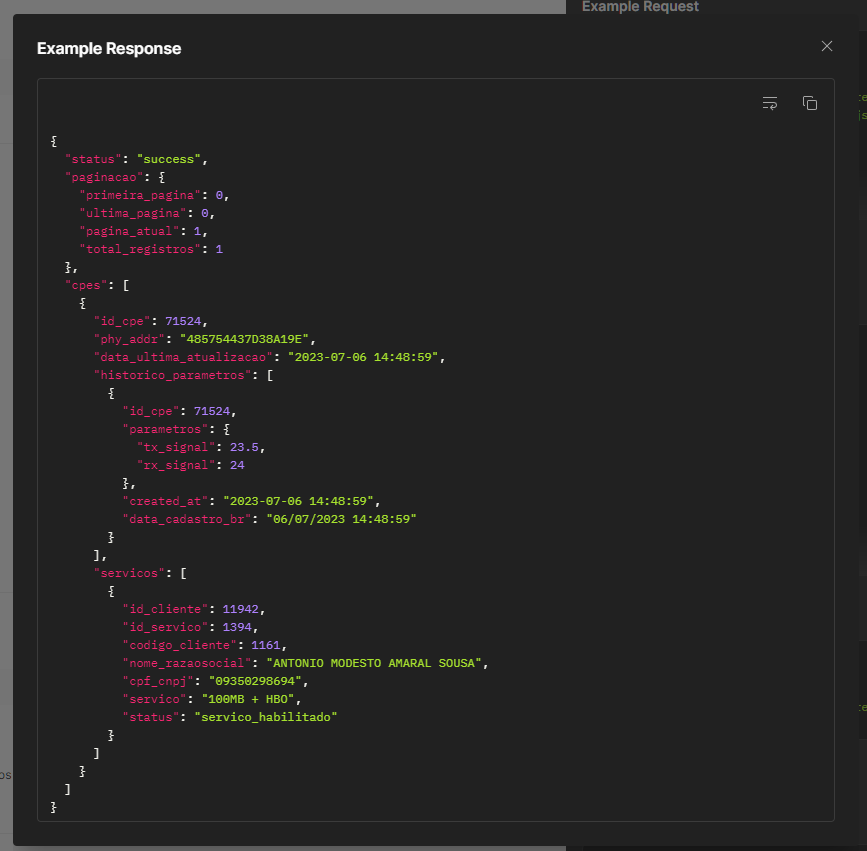This screenshot has width=867, height=851.
Task: Click the codigo_cliente value 1161
Action: [266, 645]
